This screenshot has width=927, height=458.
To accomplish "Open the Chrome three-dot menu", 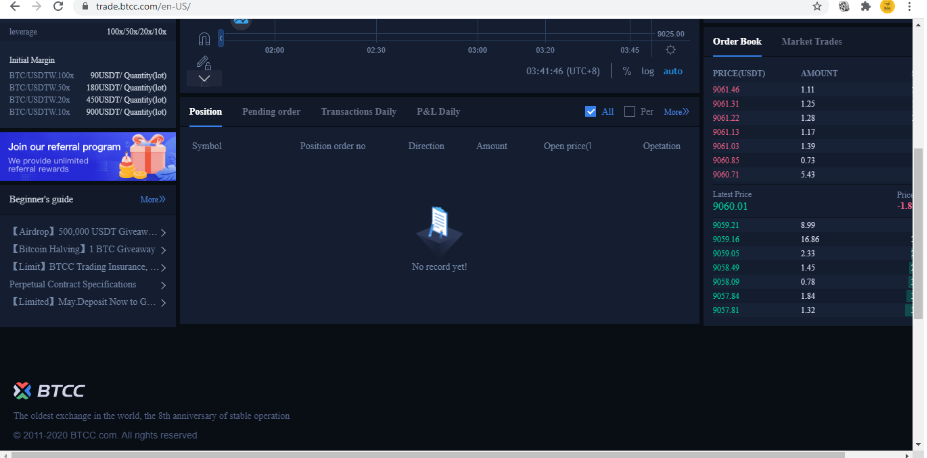I will coord(909,7).
